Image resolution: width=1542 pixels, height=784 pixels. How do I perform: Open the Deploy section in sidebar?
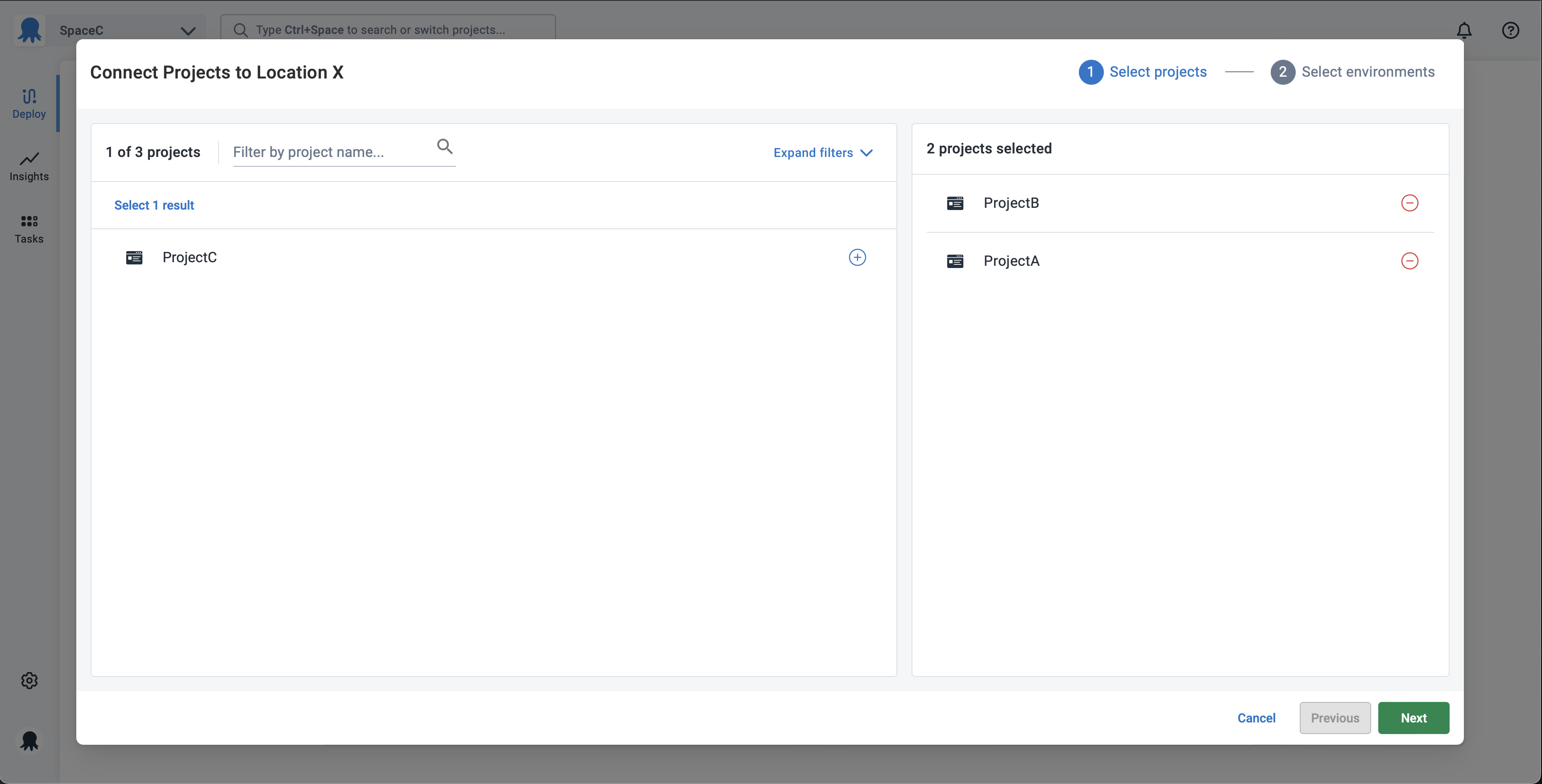[x=29, y=103]
